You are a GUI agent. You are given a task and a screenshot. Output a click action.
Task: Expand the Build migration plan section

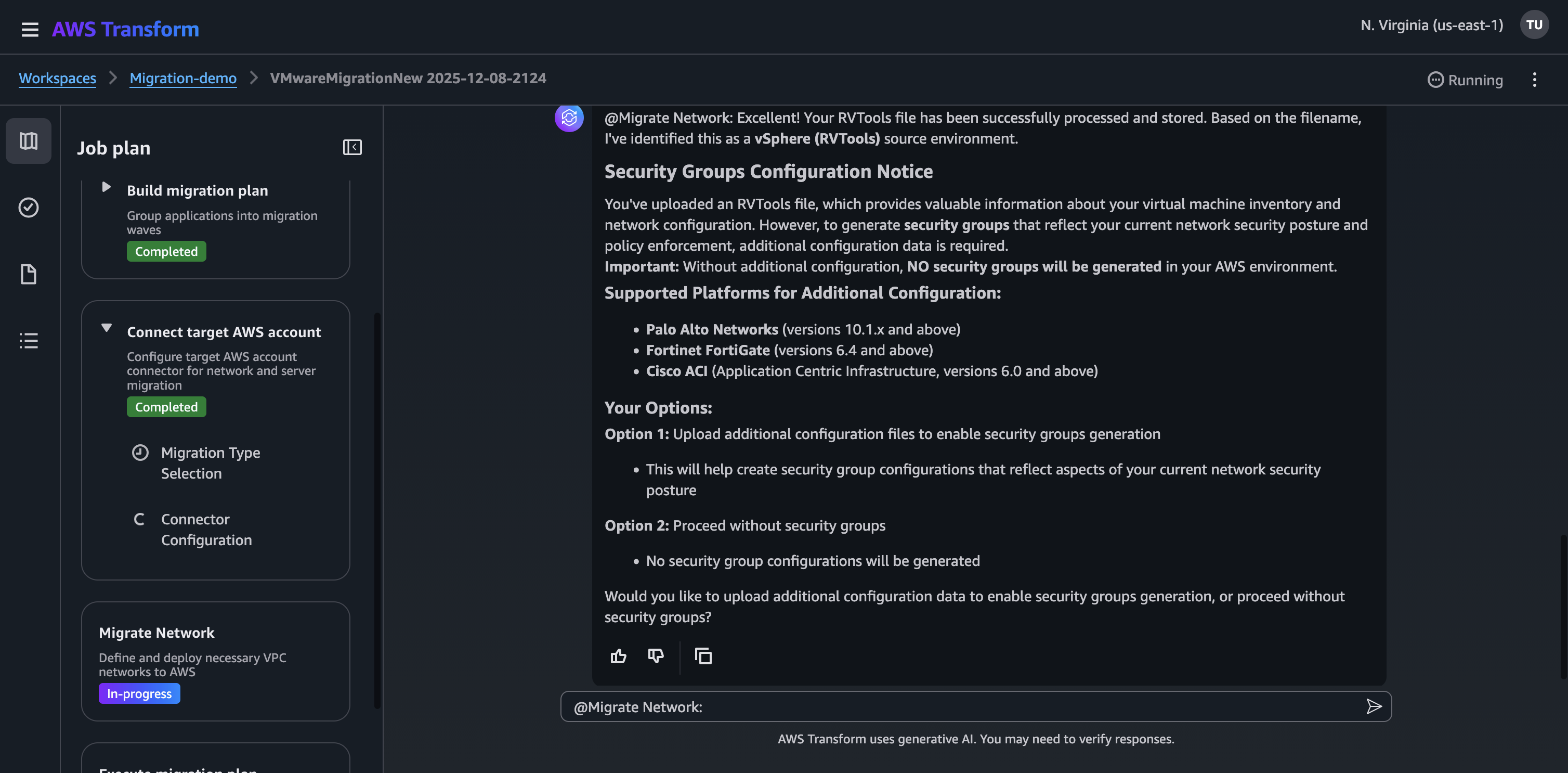click(107, 187)
